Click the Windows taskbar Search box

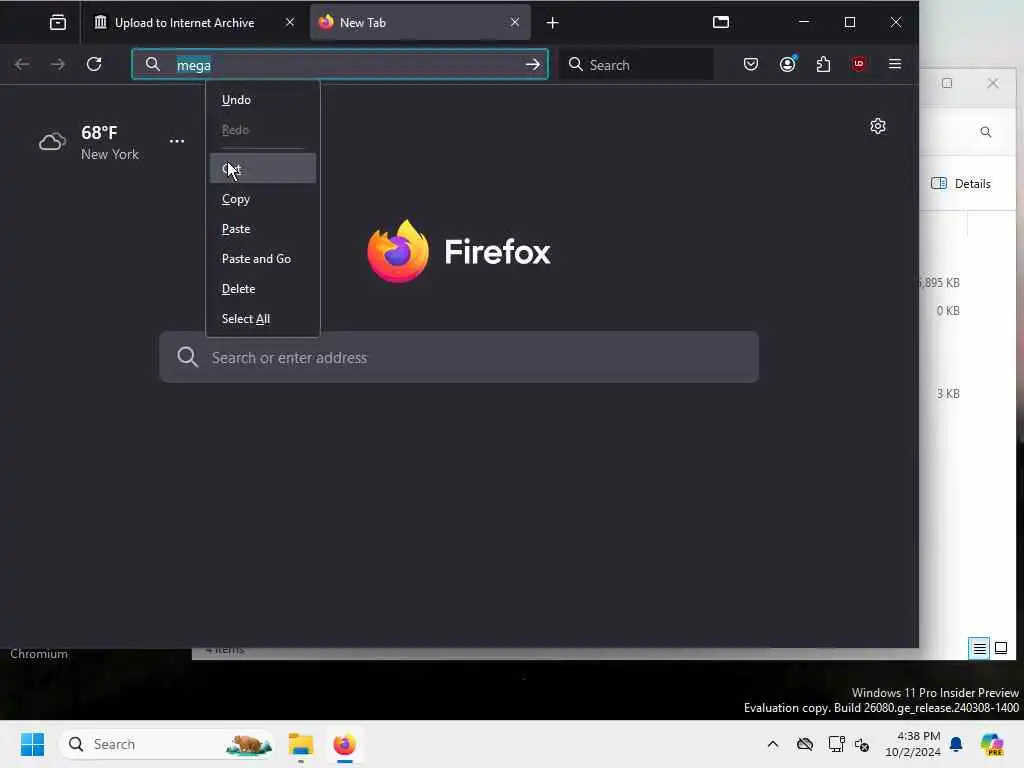pyautogui.click(x=167, y=744)
